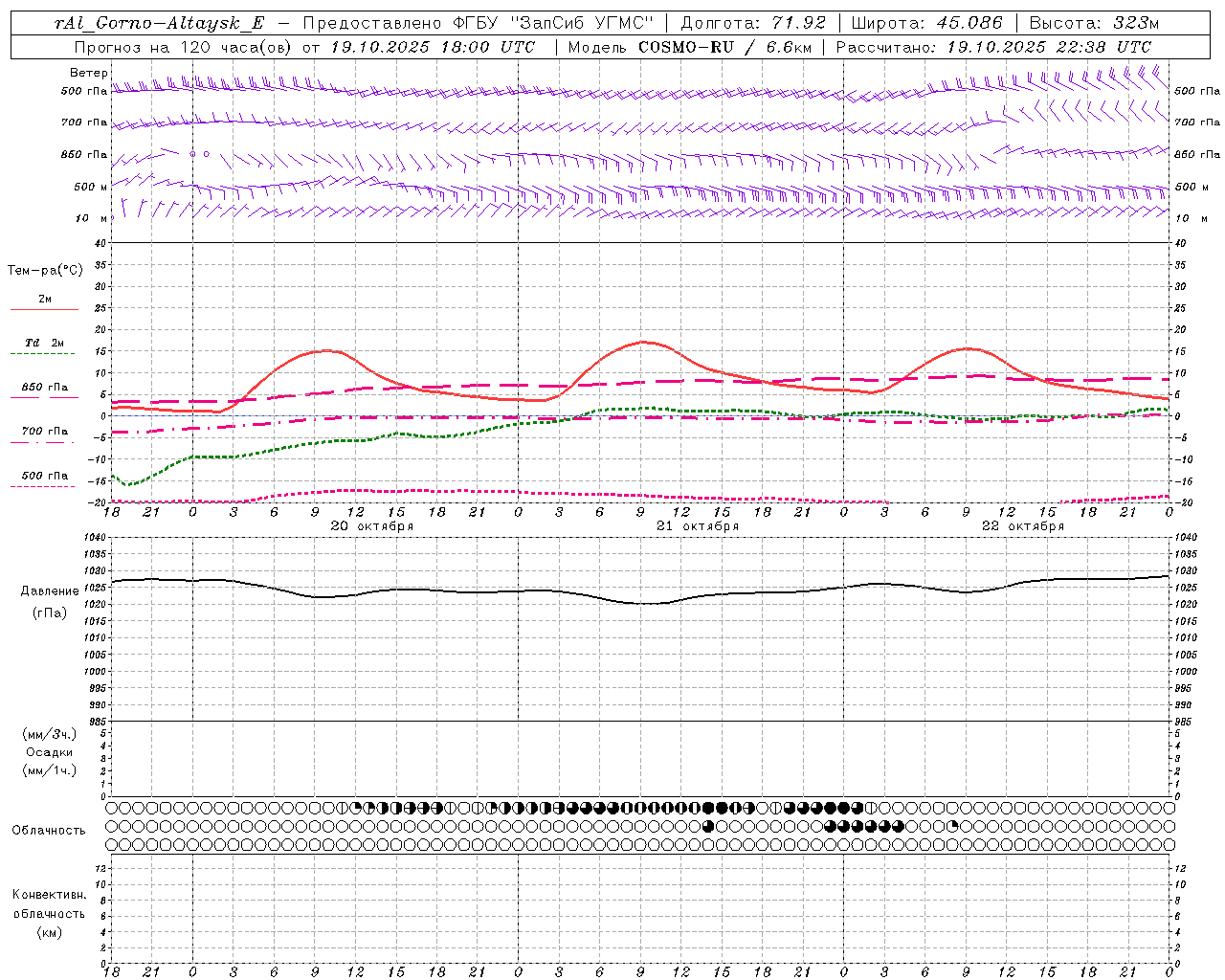Click the (мм/3ч.) precipitation unit label
1225x980 pixels.
[x=49, y=734]
